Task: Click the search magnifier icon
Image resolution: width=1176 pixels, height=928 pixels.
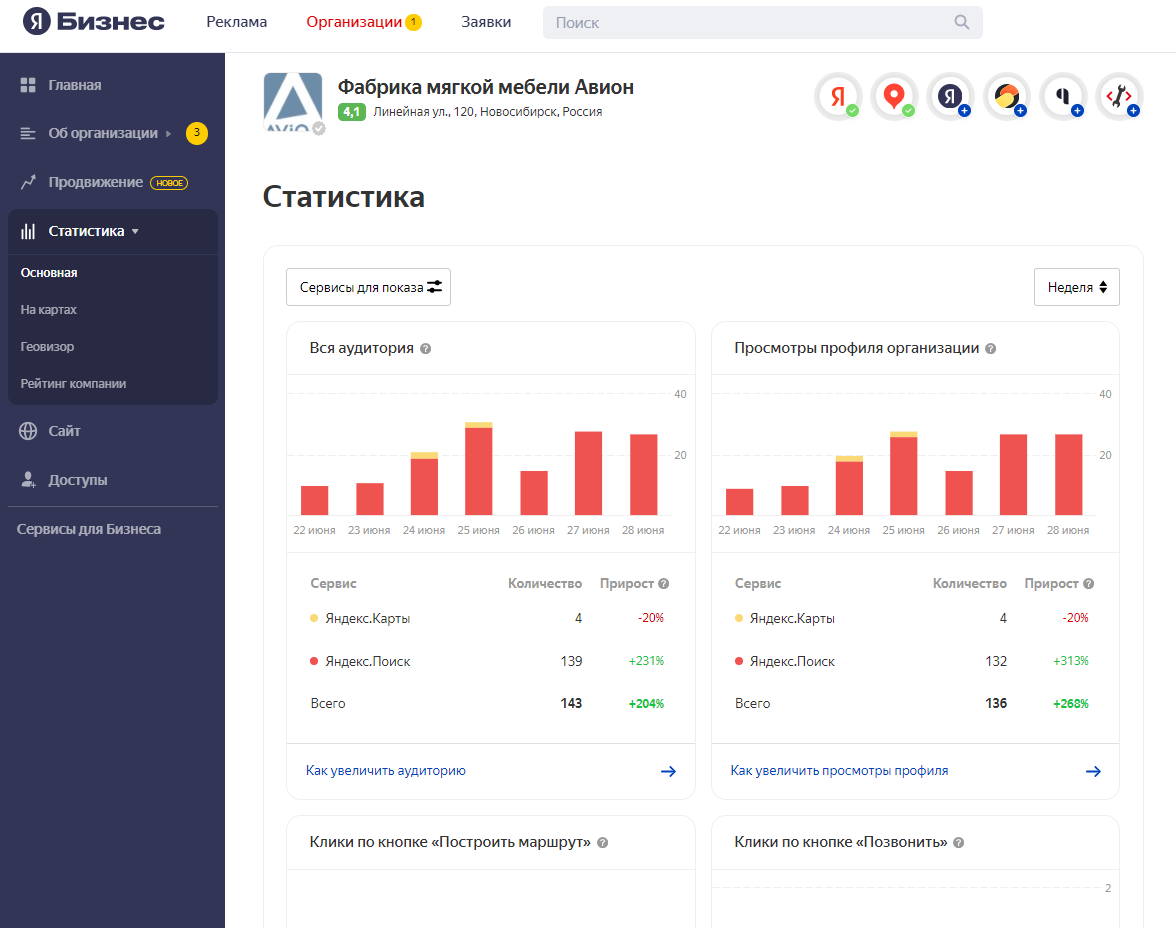Action: pyautogui.click(x=962, y=23)
